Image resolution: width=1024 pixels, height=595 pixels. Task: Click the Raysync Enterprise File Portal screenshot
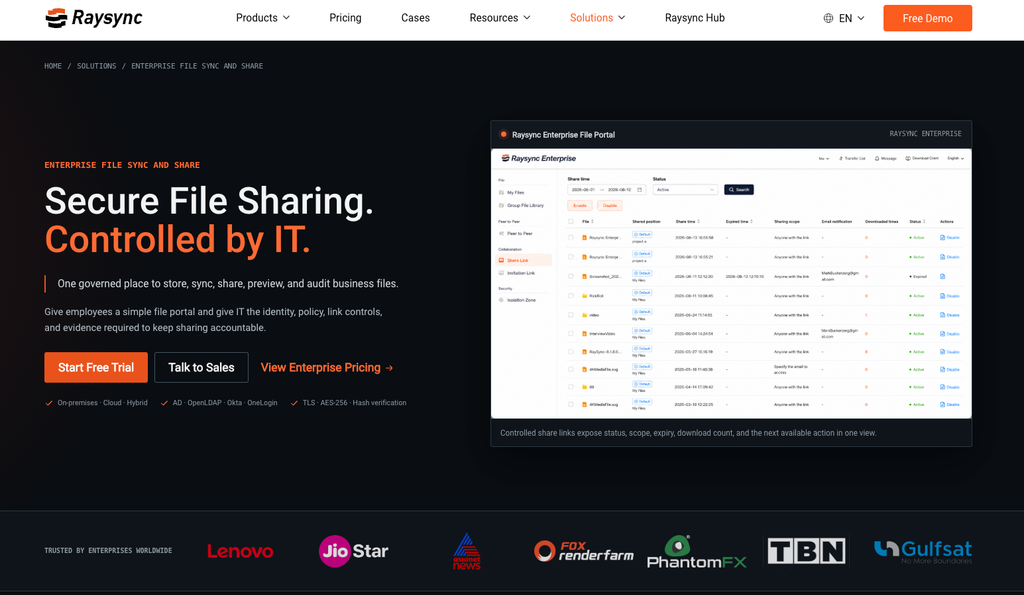point(731,283)
